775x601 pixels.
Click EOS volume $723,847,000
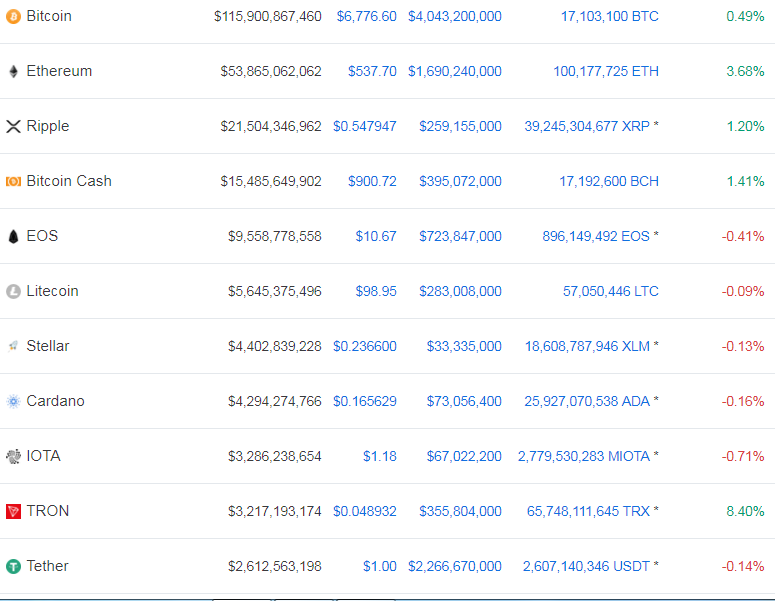(461, 236)
